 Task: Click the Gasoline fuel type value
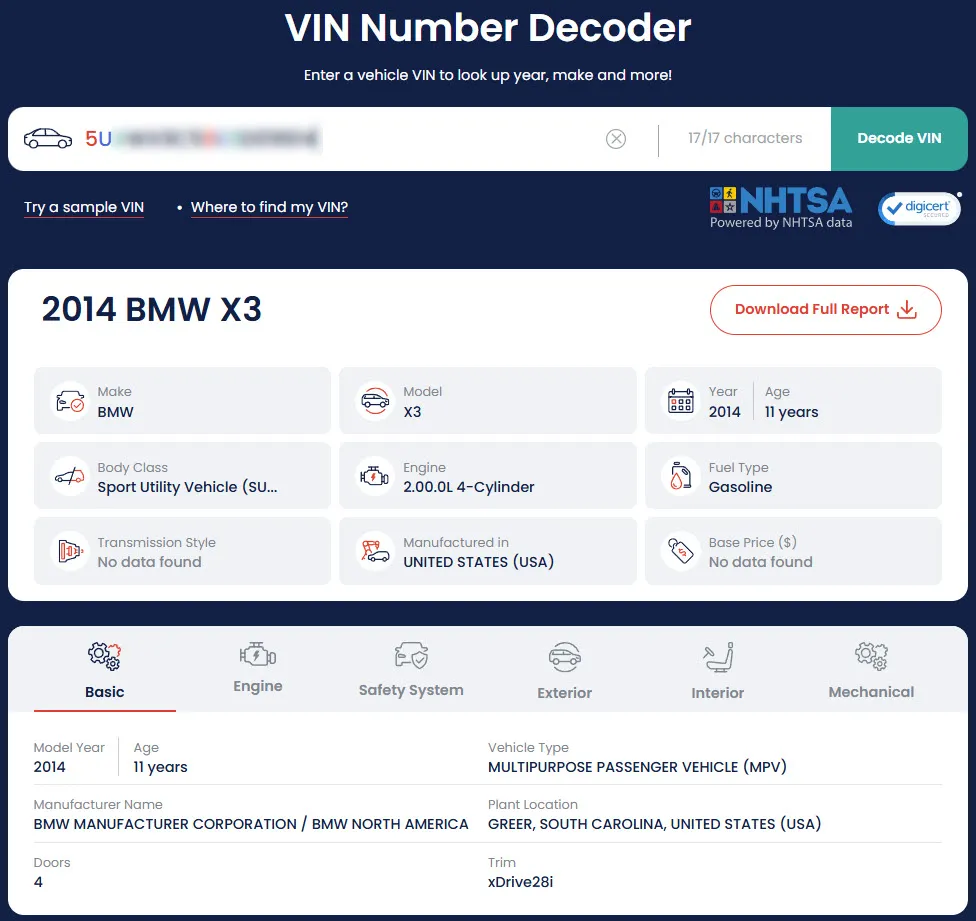740,487
